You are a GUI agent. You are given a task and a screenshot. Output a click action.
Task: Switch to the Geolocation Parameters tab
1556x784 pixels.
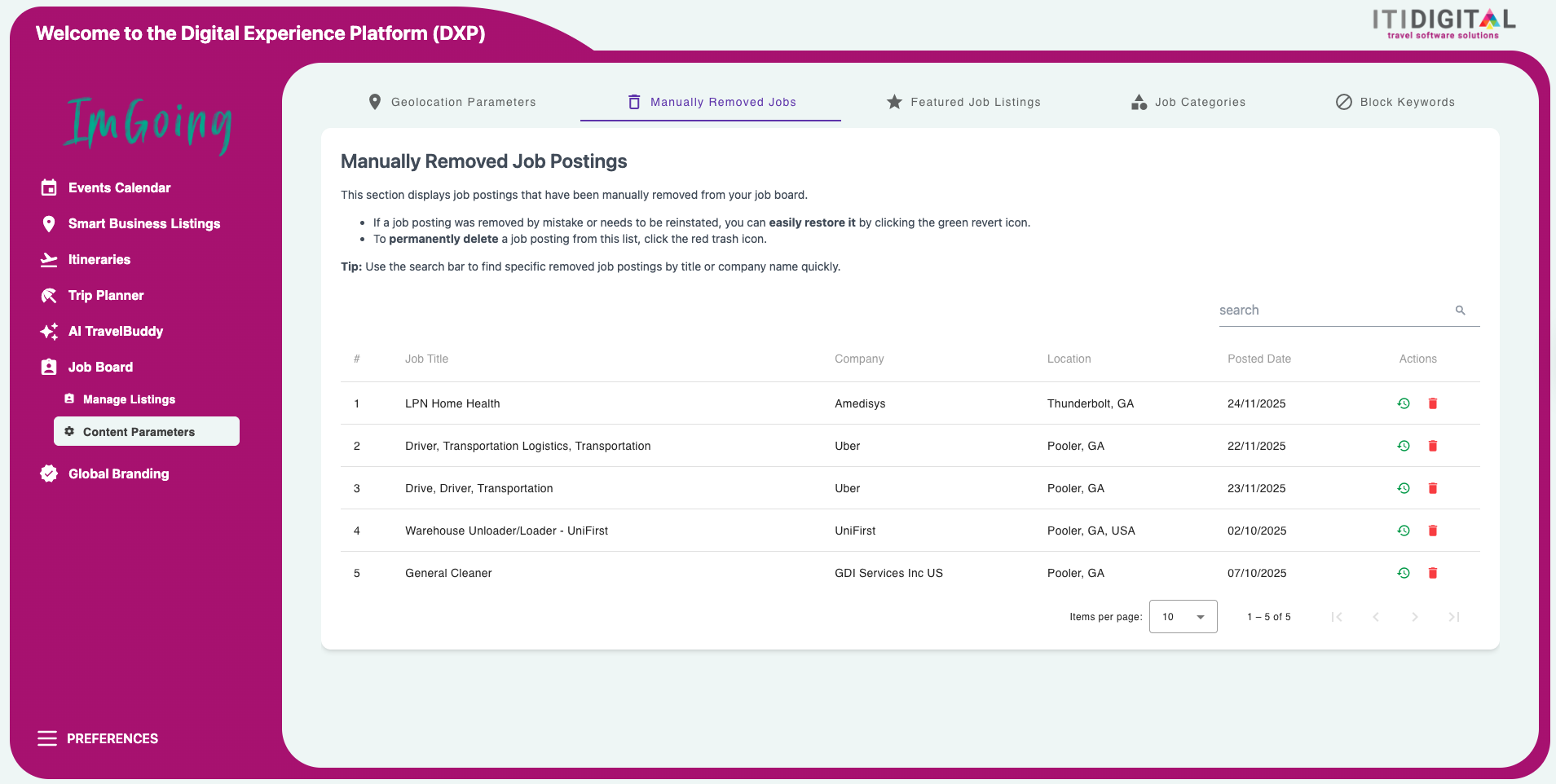452,102
